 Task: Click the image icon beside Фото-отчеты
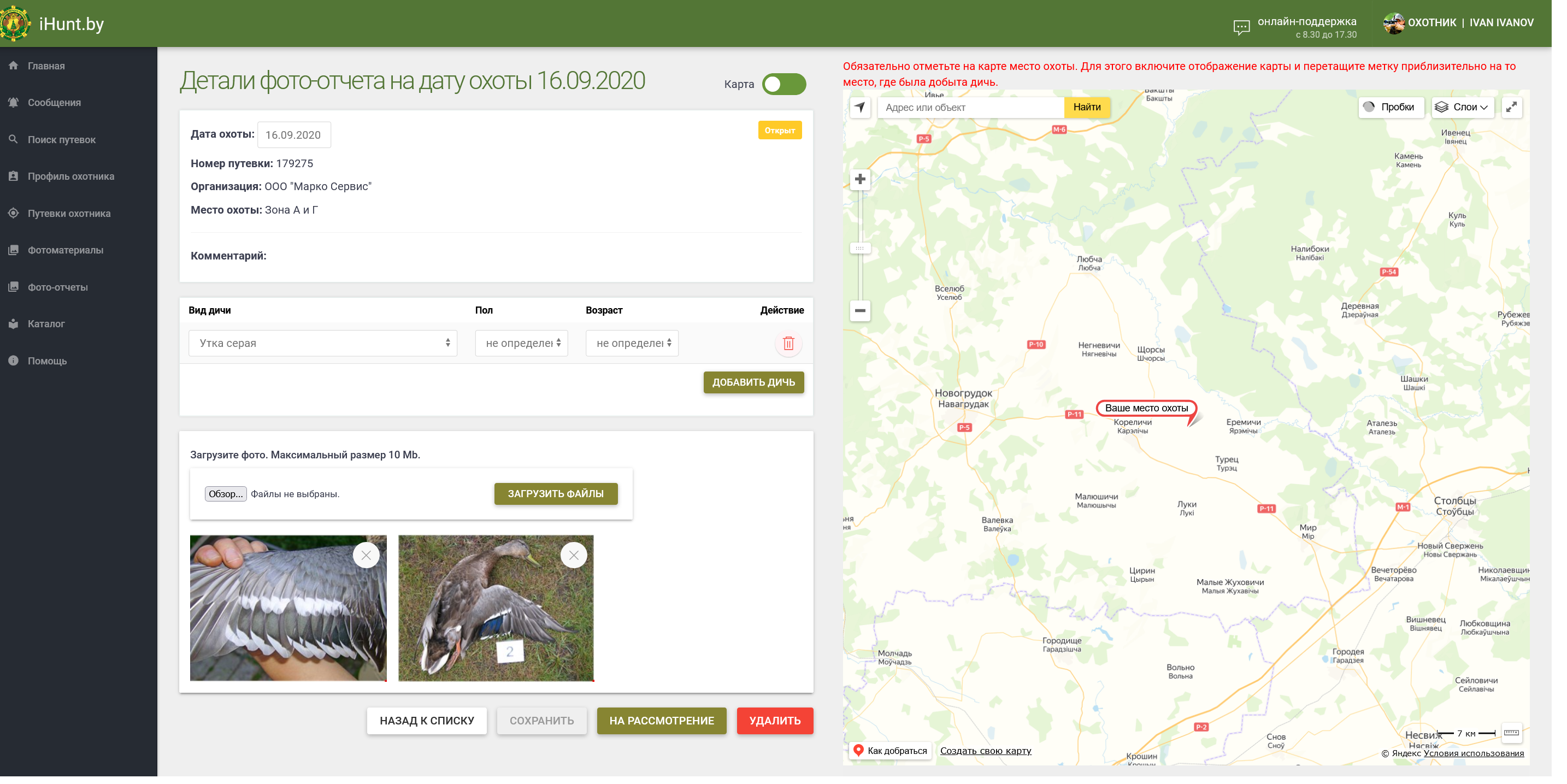(x=13, y=287)
